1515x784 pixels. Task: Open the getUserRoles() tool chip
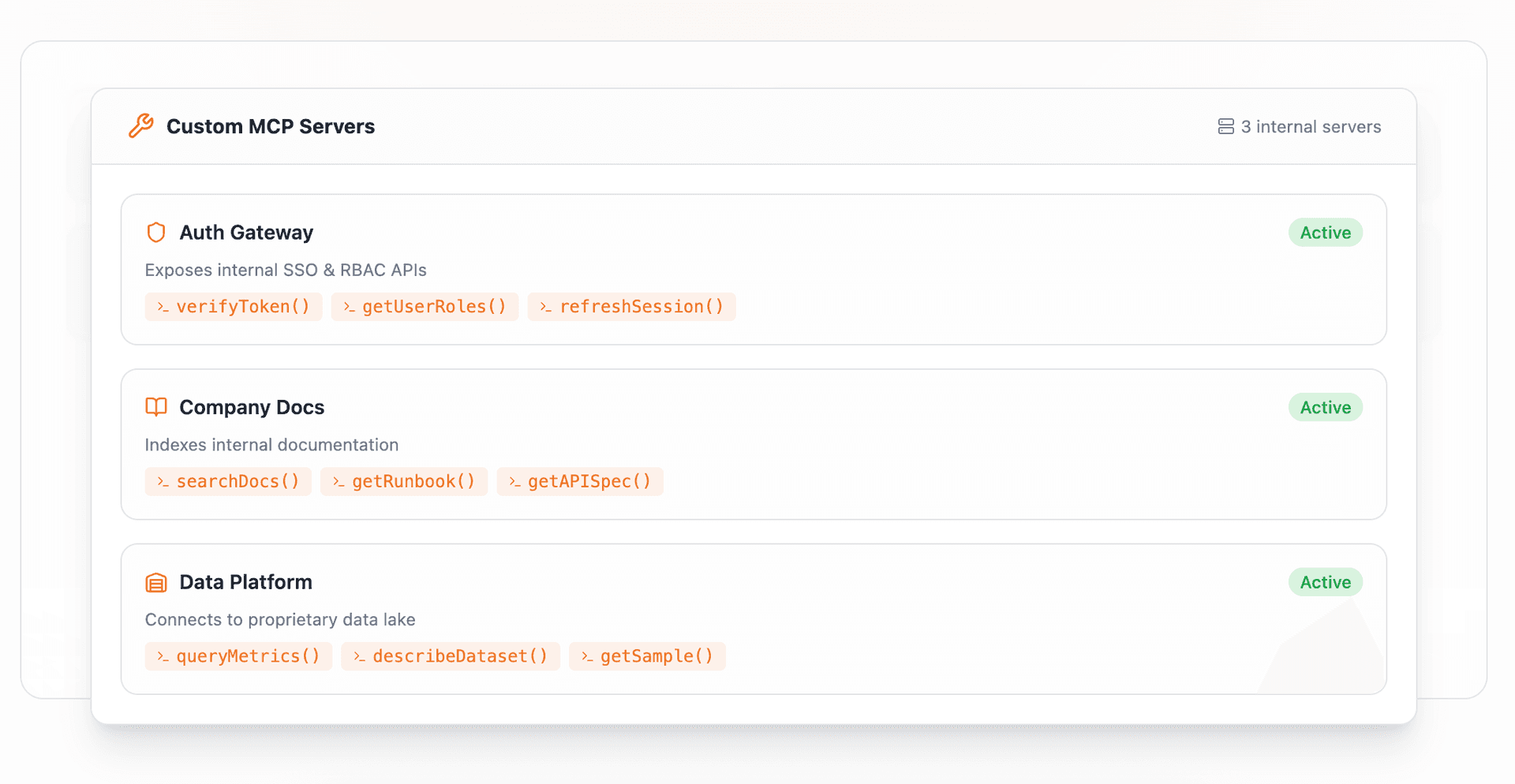[x=425, y=307]
